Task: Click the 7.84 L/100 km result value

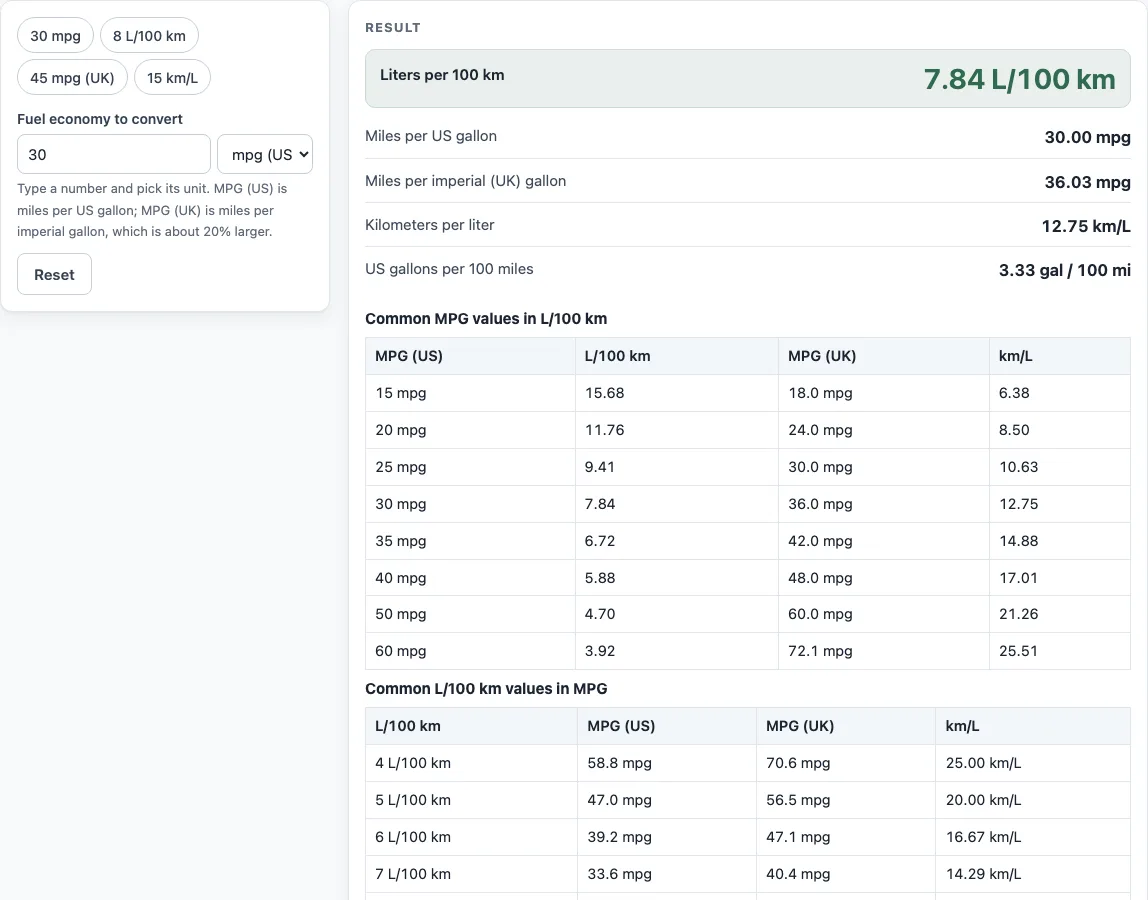Action: pos(1019,79)
